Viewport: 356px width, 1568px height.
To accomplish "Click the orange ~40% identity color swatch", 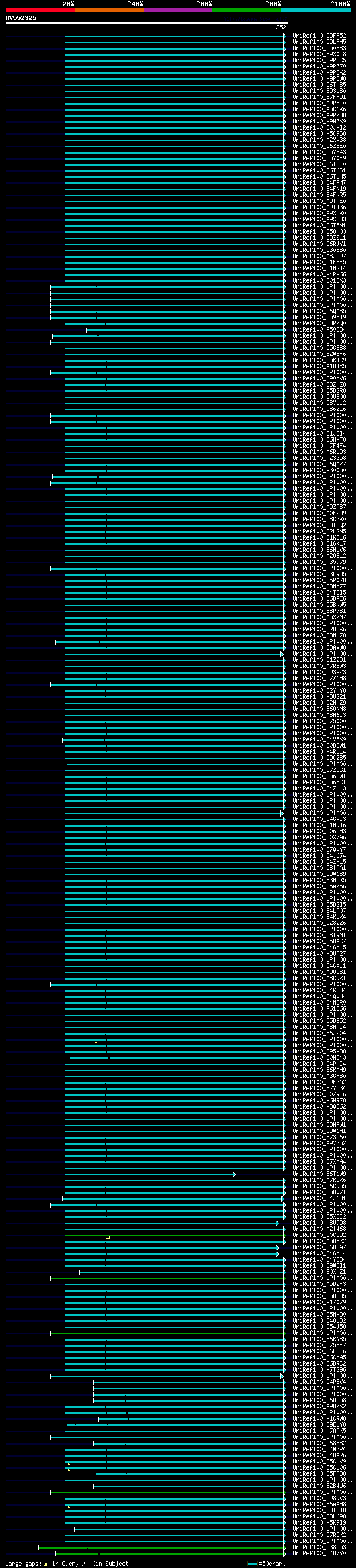I will 109,10.
